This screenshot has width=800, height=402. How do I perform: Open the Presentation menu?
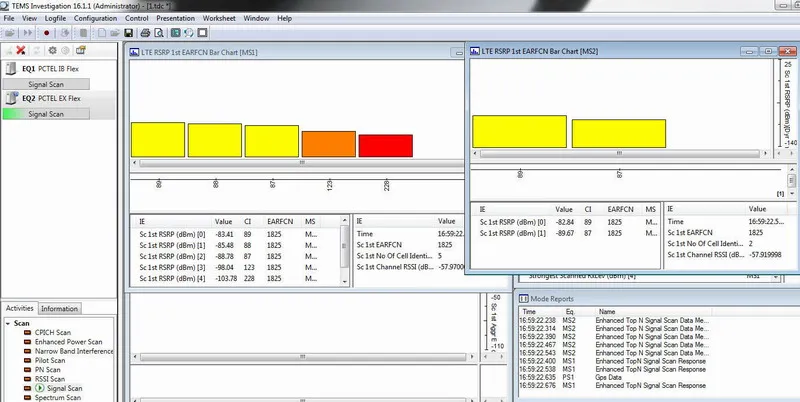coord(175,18)
